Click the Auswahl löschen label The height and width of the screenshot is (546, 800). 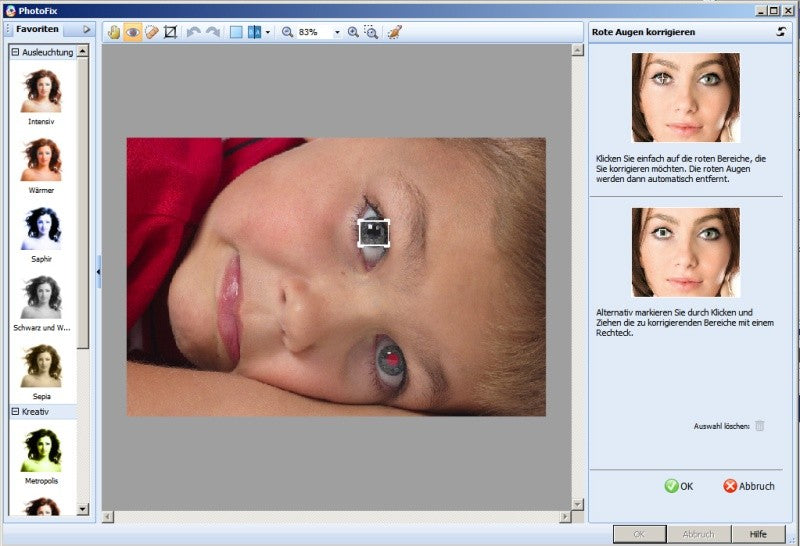[721, 426]
